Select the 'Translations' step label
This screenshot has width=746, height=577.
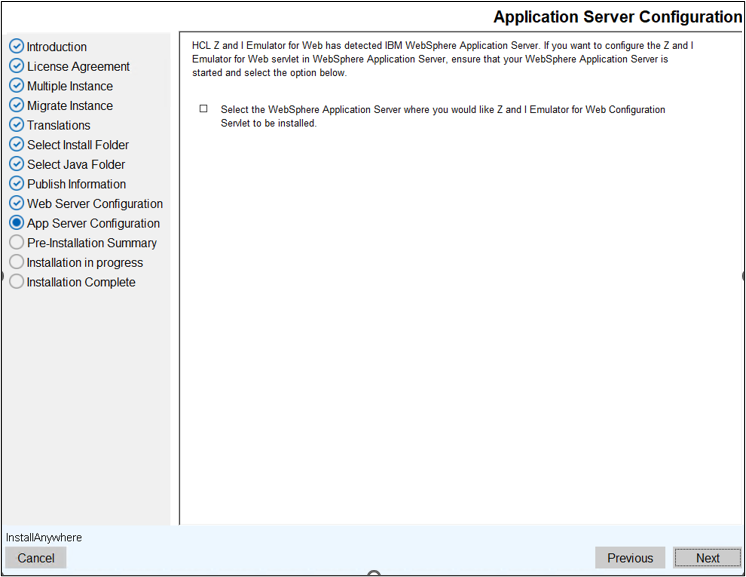pyautogui.click(x=59, y=125)
